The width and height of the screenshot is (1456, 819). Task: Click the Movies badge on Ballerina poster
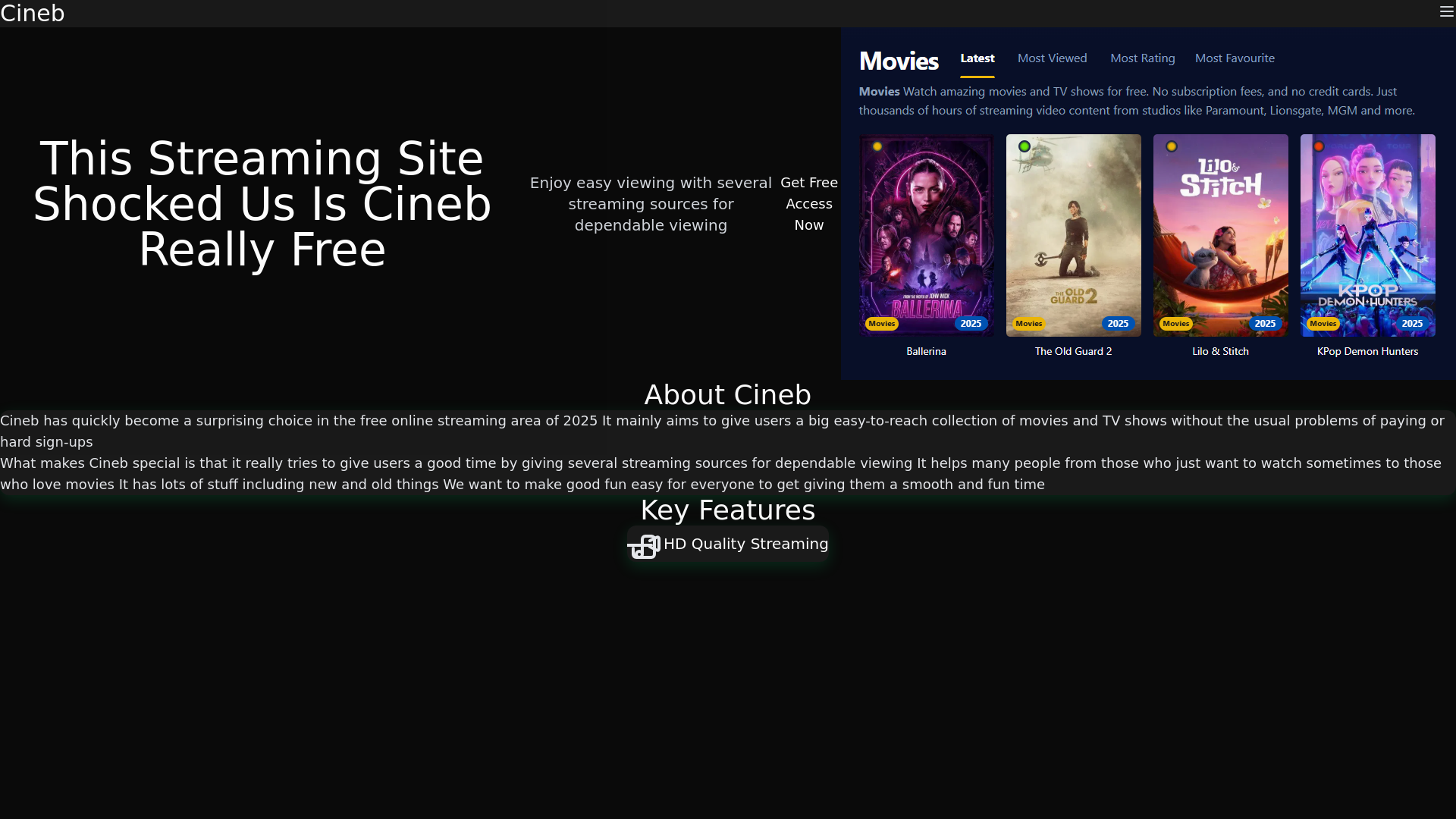click(x=882, y=324)
